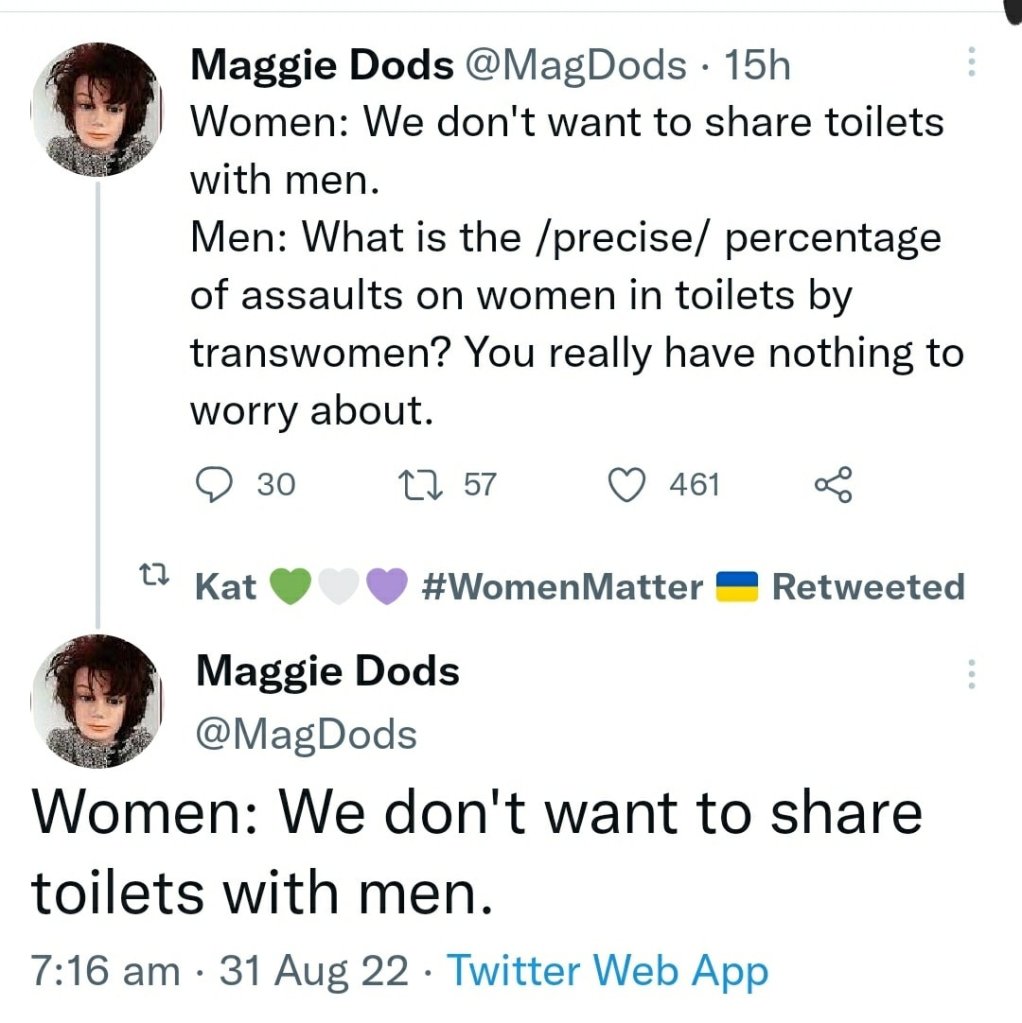Click the Ukraine flag emoji in Kat's name
The width and height of the screenshot is (1022, 1023).
(x=738, y=587)
